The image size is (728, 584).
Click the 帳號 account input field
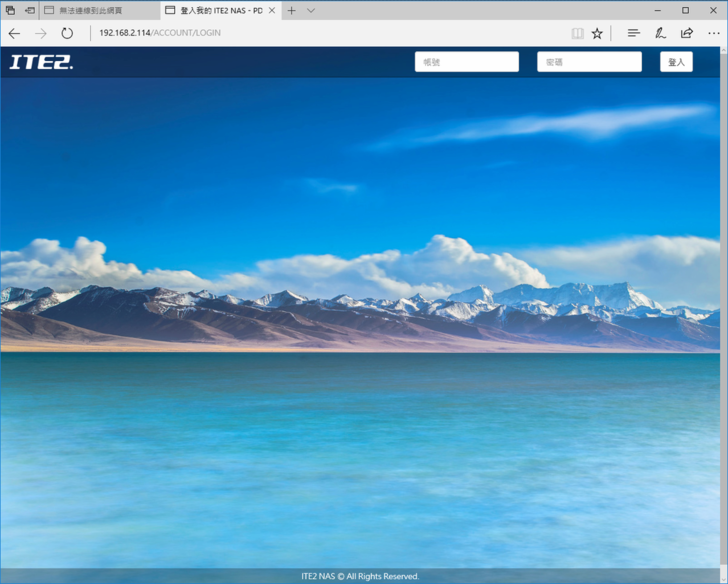tap(466, 62)
